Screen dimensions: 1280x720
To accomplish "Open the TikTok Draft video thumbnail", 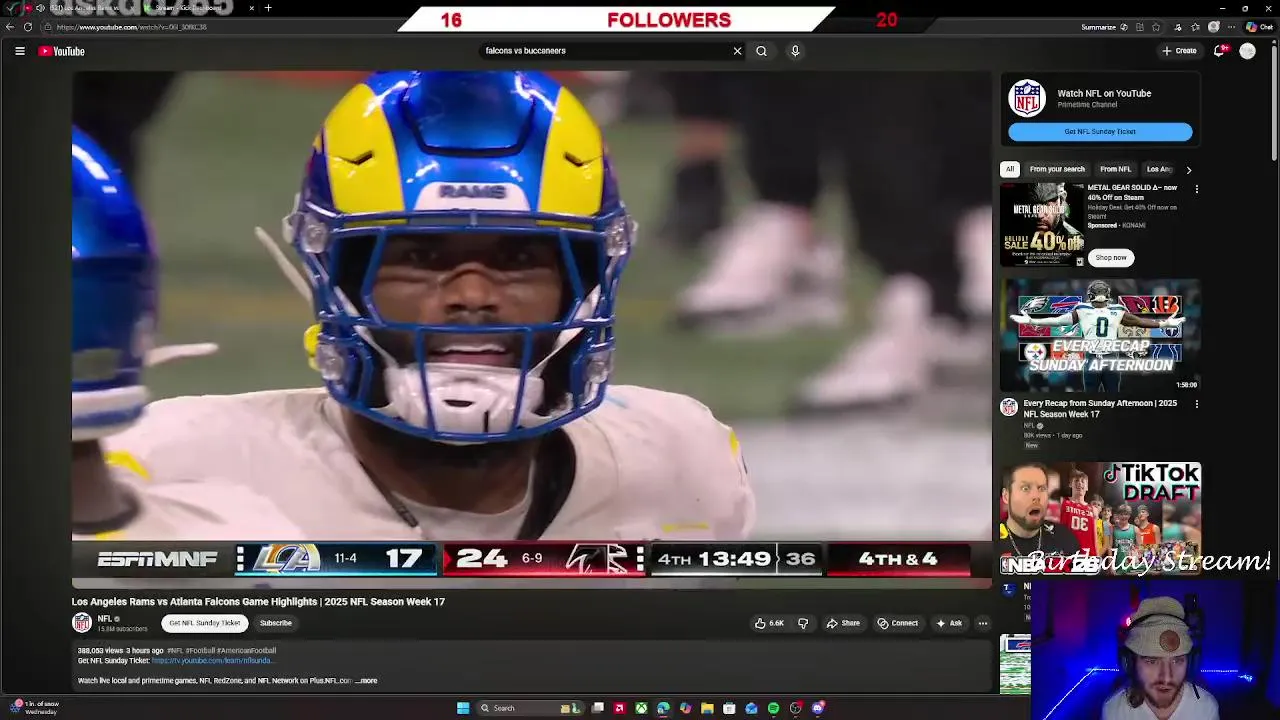I will (1100, 518).
